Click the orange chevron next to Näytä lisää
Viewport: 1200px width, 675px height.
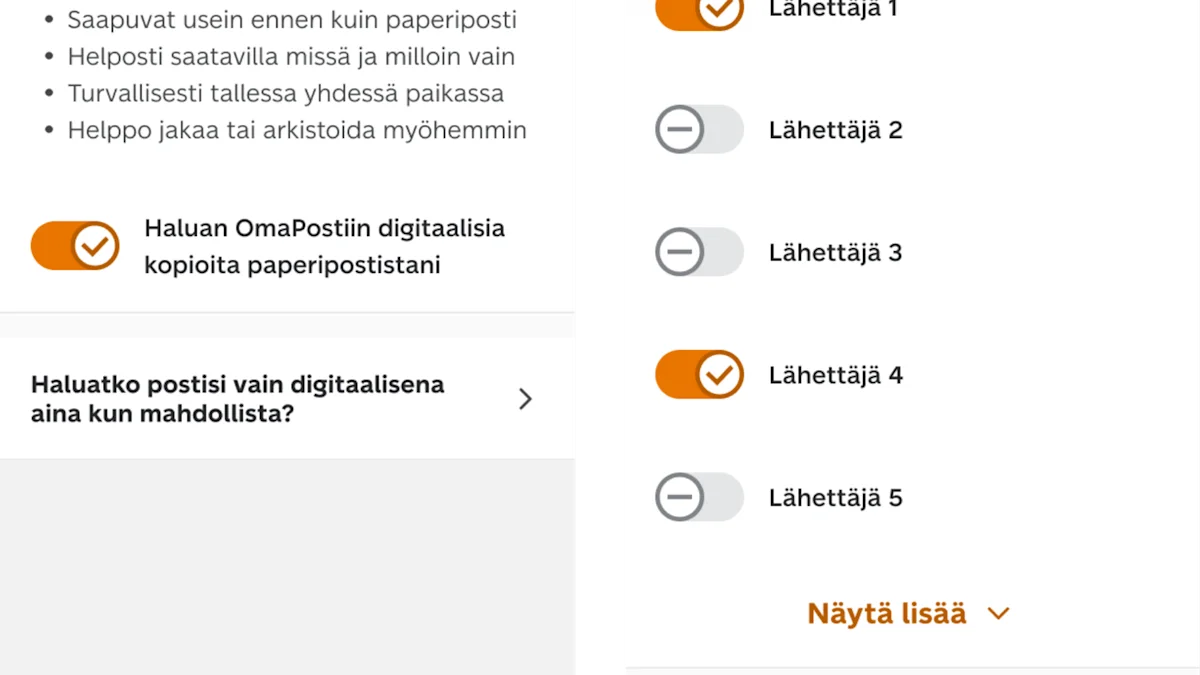998,613
